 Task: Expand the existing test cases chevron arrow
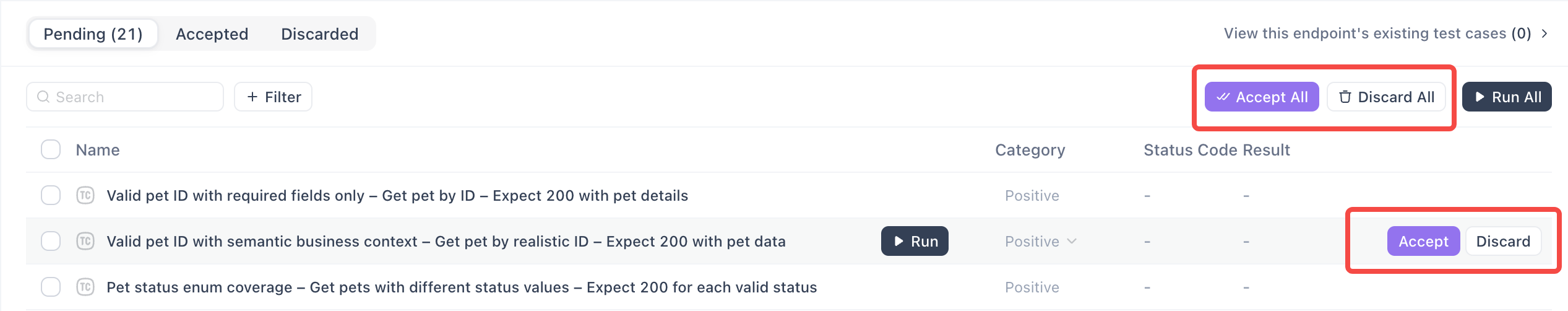pos(1544,33)
